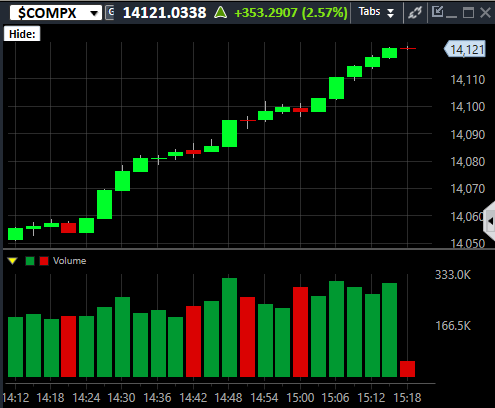Click the 14:12 time axis label
The width and height of the screenshot is (495, 408).
tap(15, 398)
